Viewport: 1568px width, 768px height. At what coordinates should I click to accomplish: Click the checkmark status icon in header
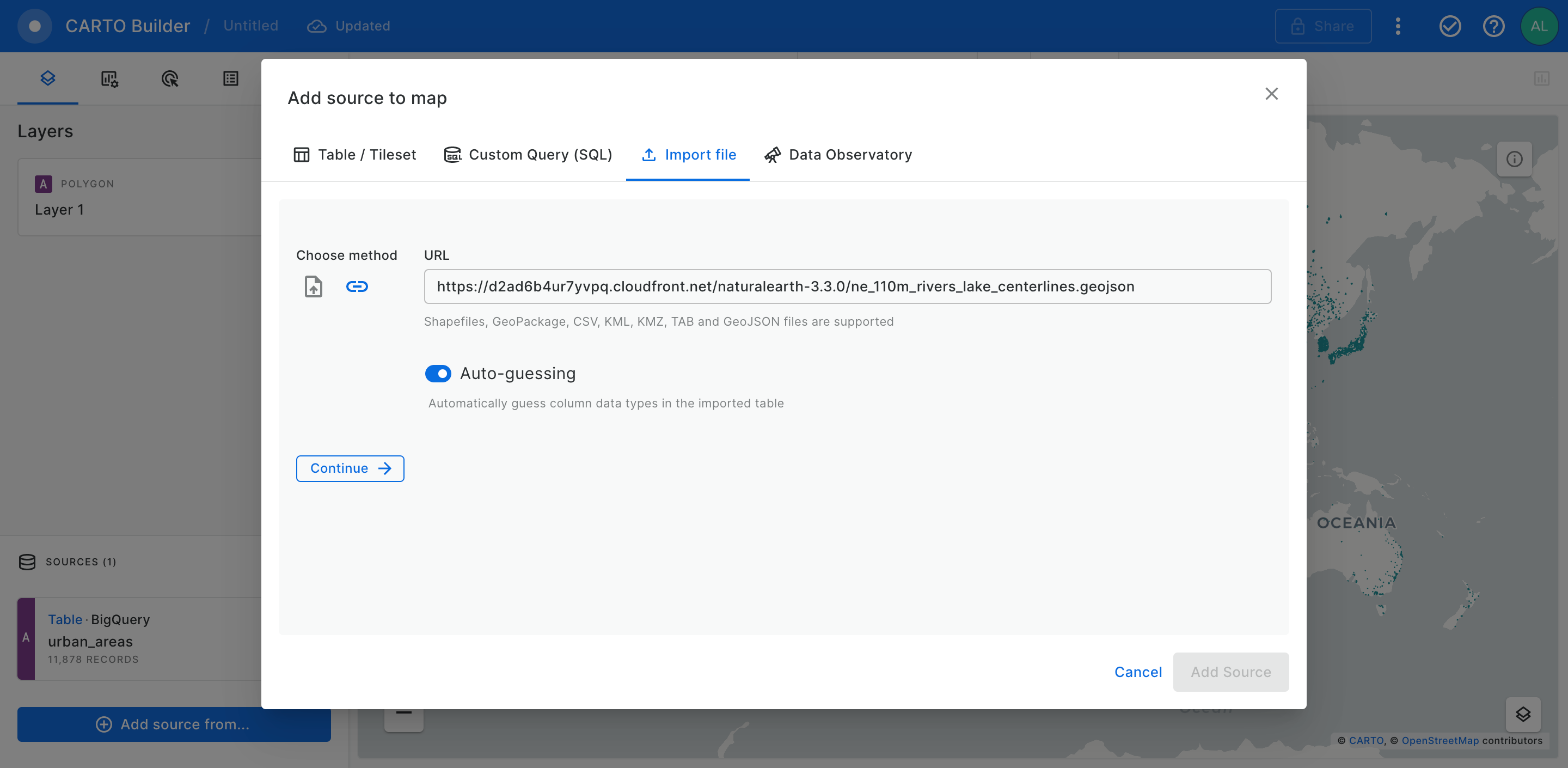[1450, 26]
